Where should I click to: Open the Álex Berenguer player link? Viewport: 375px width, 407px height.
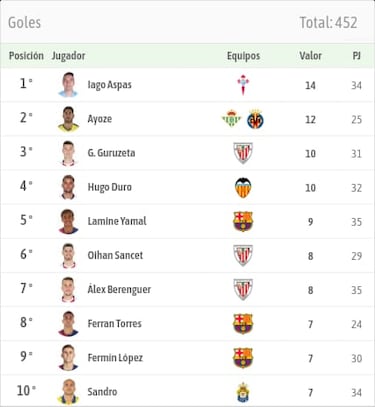coord(119,289)
